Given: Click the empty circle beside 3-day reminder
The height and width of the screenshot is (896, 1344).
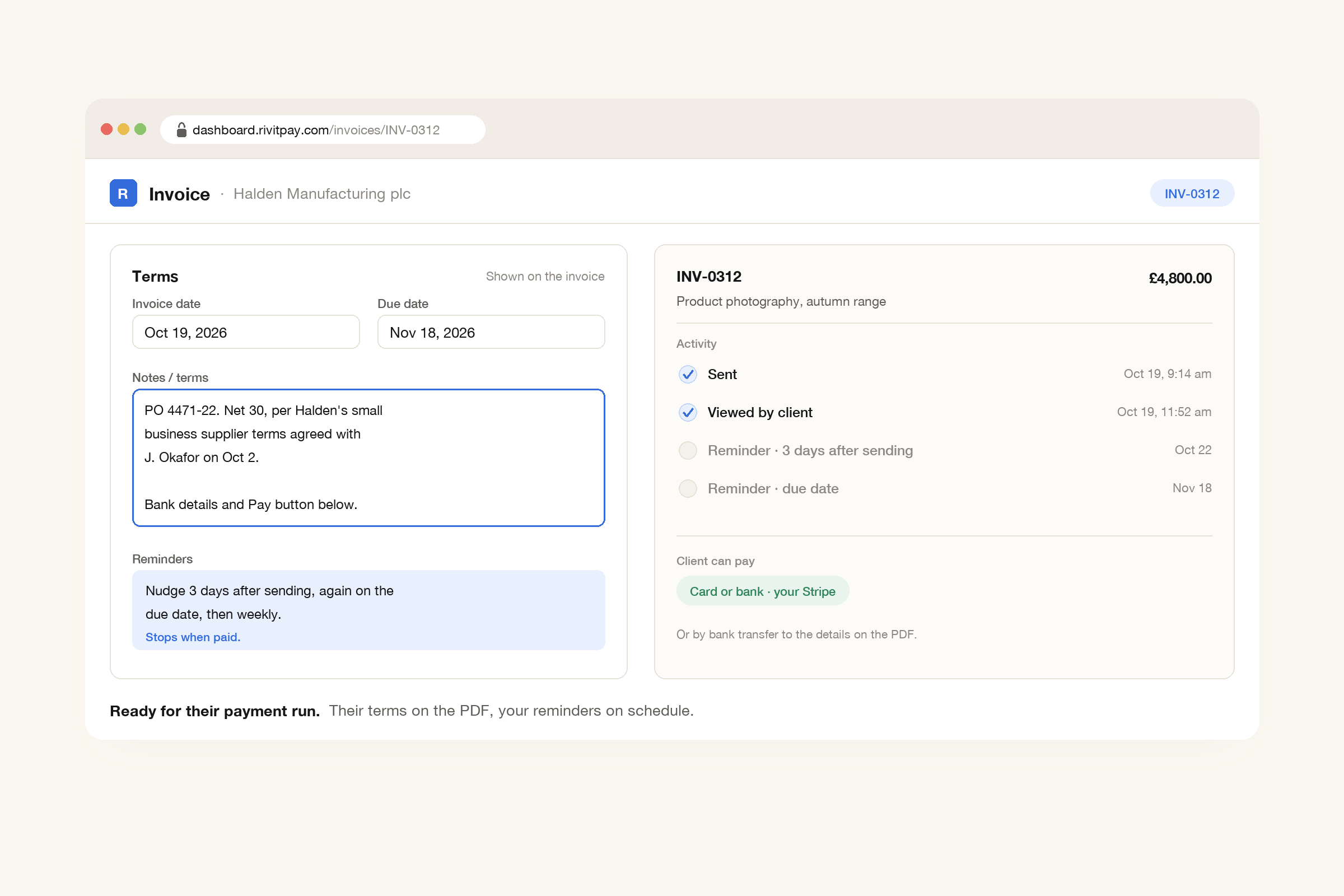Looking at the screenshot, I should (688, 450).
